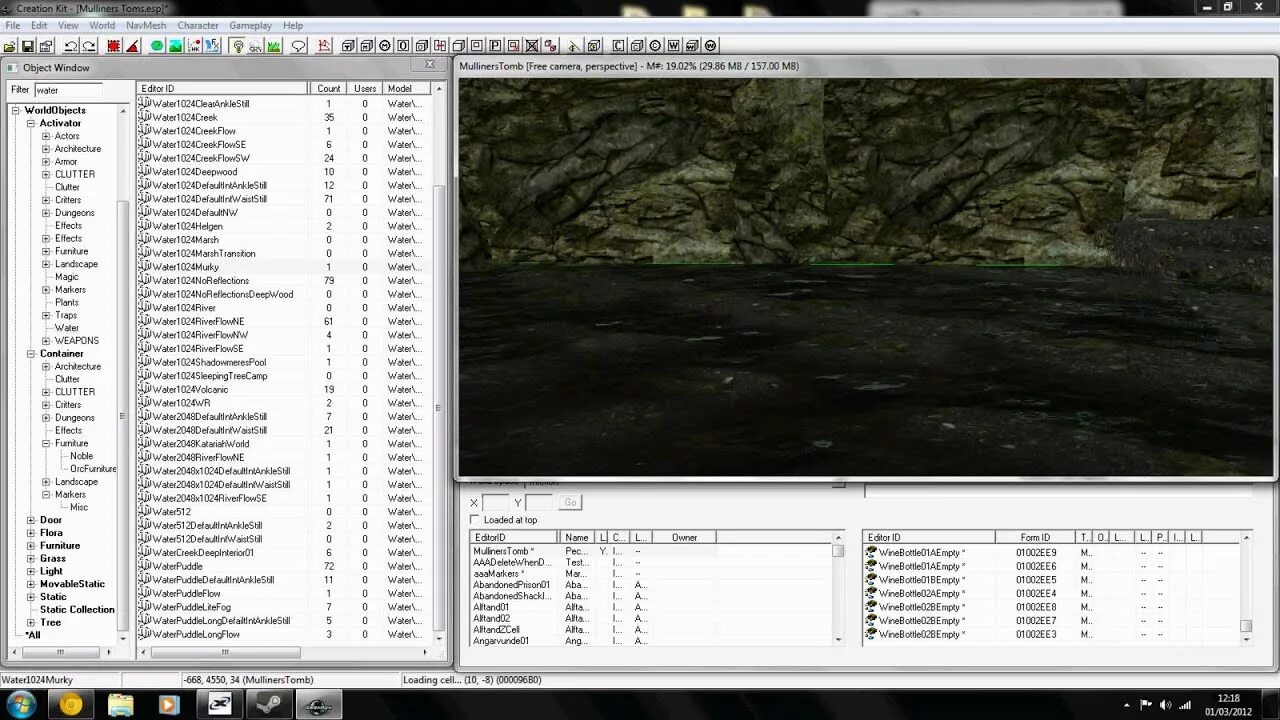
Task: Select OrcFurniture under Container Furniture
Action: (x=93, y=469)
